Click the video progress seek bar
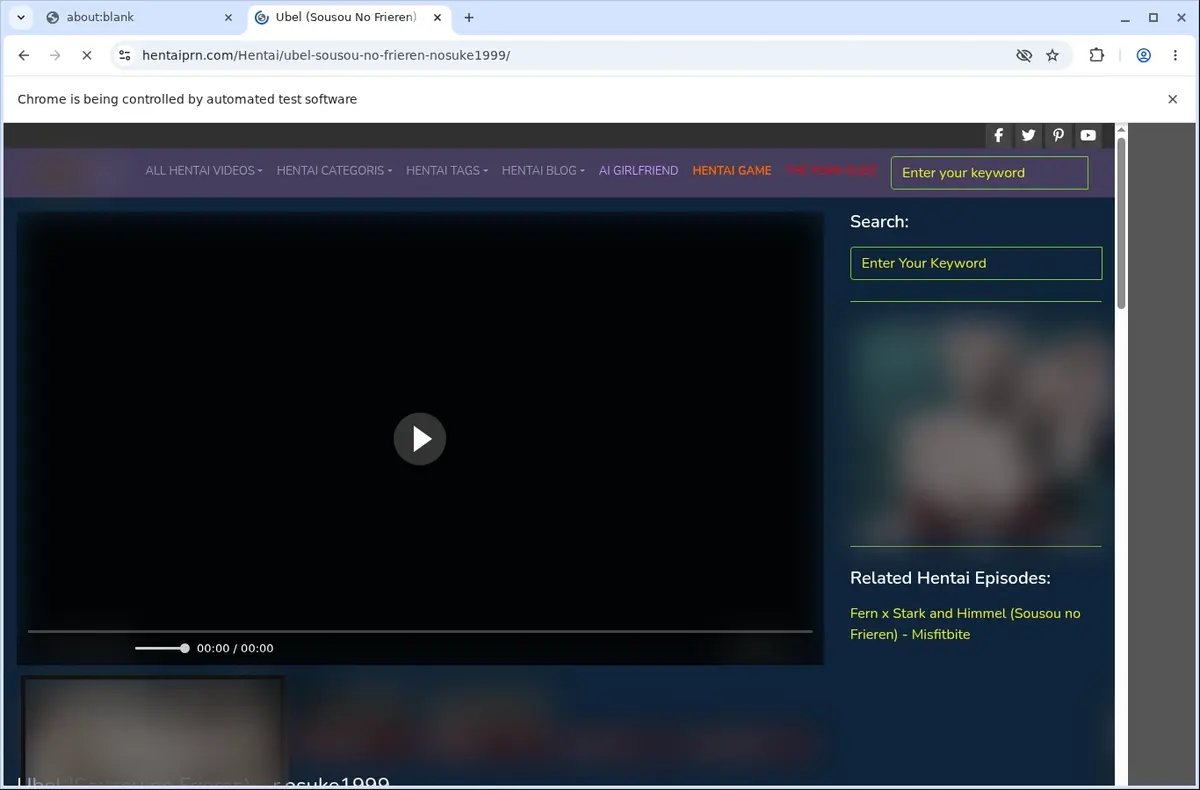Screen dimensions: 1200x790 420,631
